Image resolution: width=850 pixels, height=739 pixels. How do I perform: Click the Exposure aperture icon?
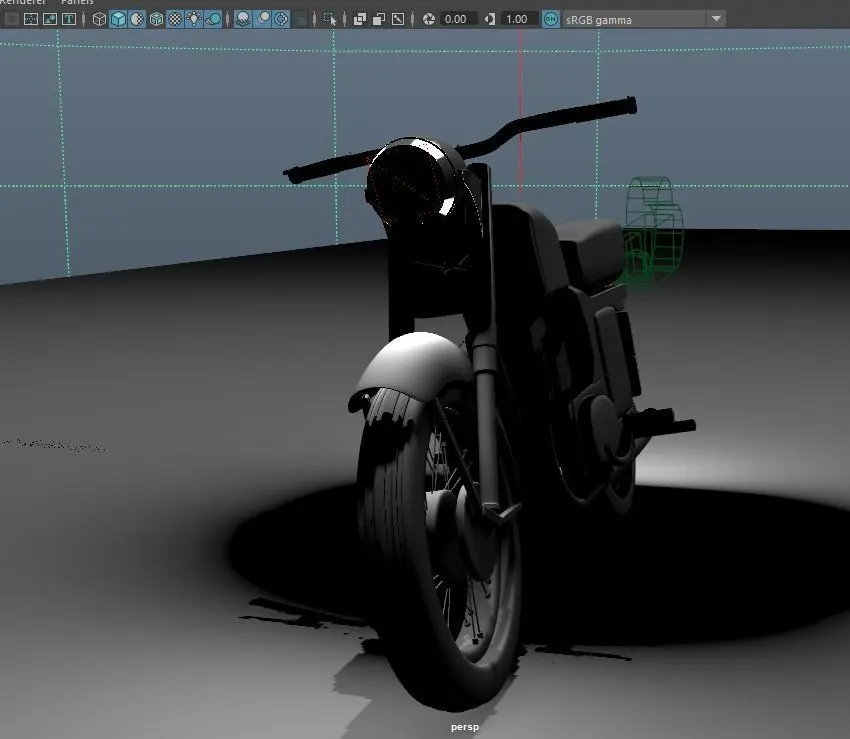pyautogui.click(x=429, y=20)
